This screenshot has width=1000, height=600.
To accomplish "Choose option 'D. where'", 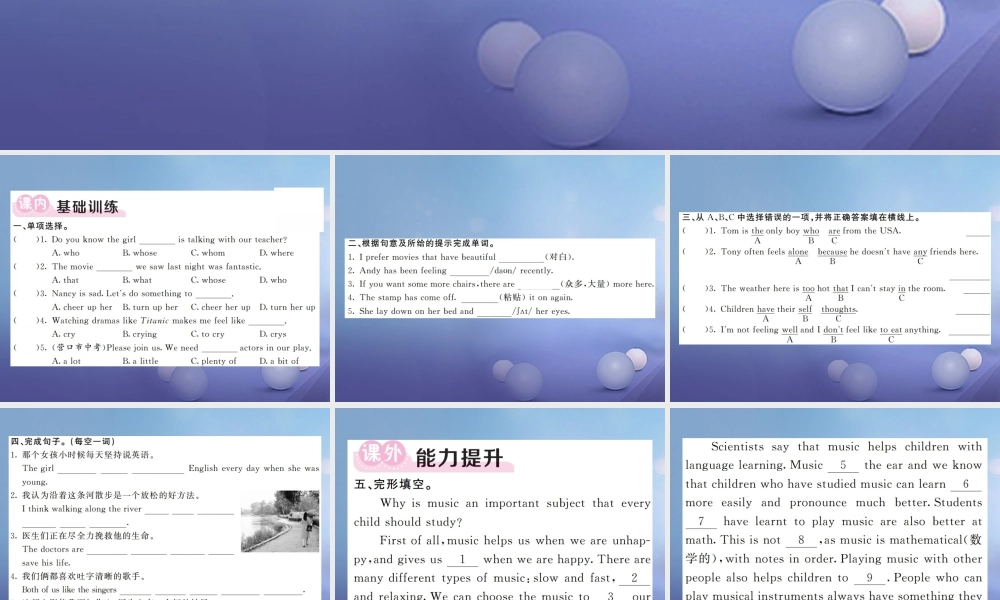I will tap(277, 253).
